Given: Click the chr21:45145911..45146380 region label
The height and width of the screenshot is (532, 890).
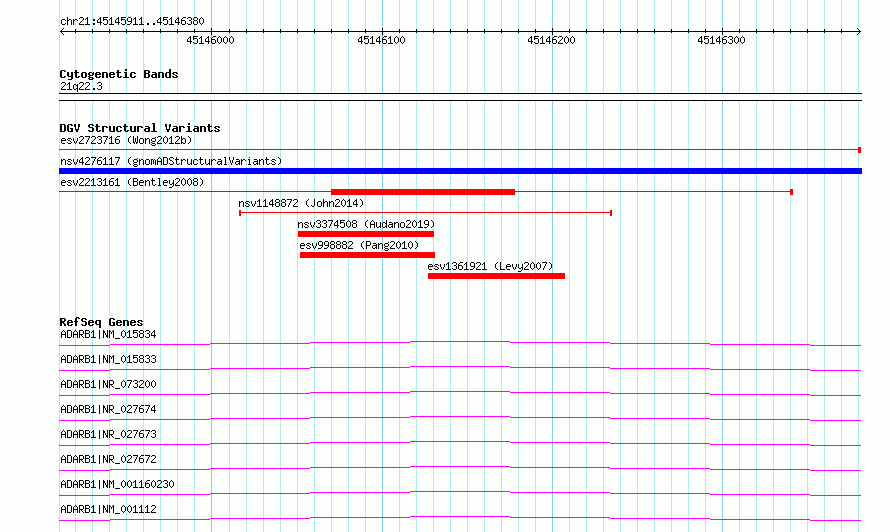Looking at the screenshot, I should pos(132,22).
